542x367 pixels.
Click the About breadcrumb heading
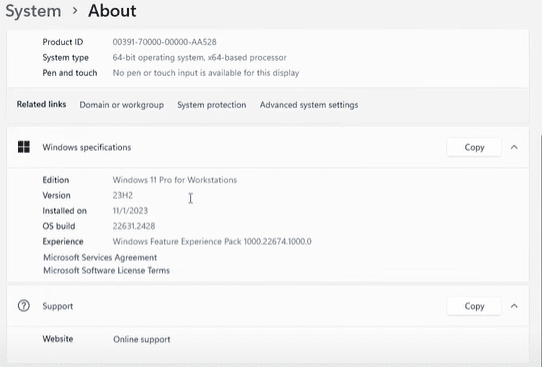click(112, 11)
